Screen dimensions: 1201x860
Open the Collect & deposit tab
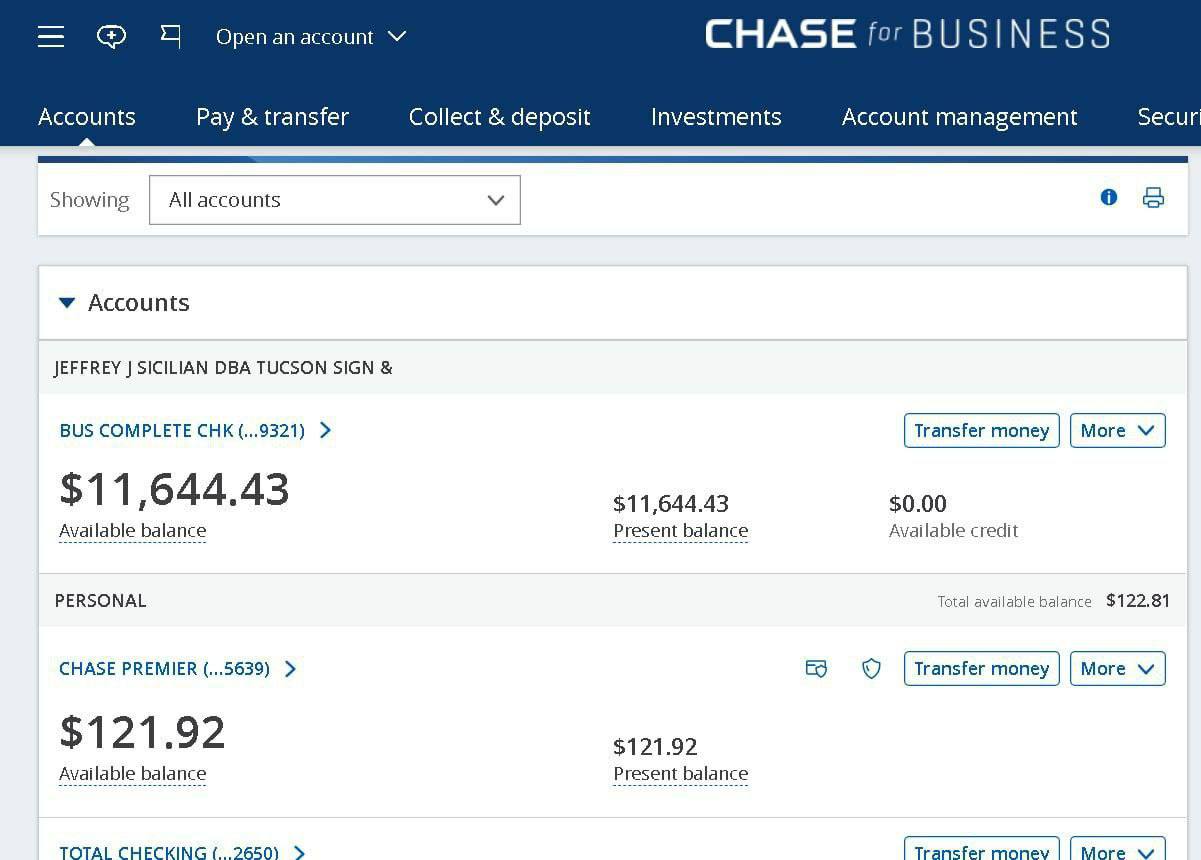coord(499,117)
